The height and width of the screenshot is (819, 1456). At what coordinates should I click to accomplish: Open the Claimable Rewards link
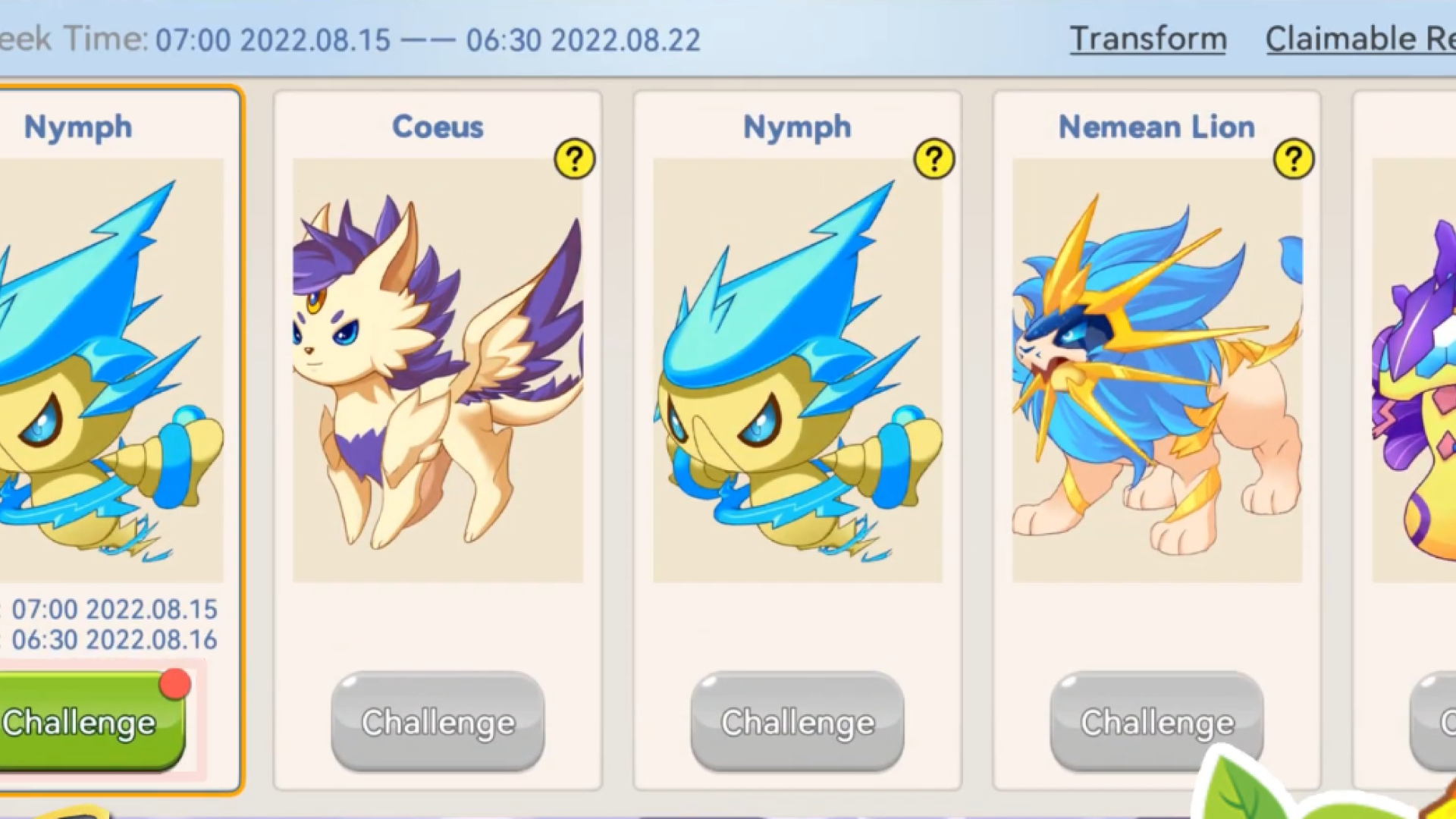tap(1360, 39)
